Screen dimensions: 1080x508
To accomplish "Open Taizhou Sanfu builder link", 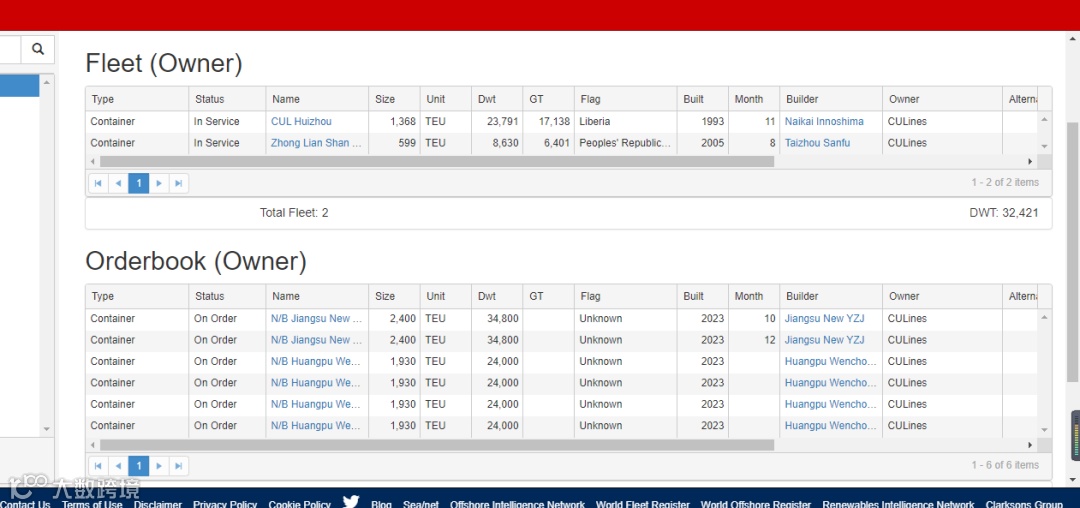I will pos(817,143).
